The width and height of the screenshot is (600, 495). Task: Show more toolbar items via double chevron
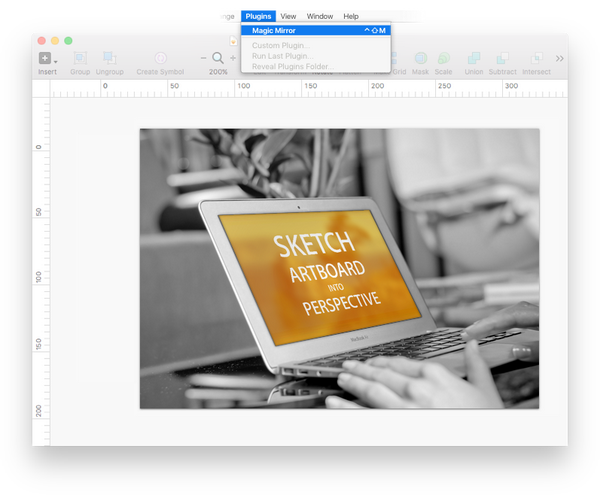(559, 59)
